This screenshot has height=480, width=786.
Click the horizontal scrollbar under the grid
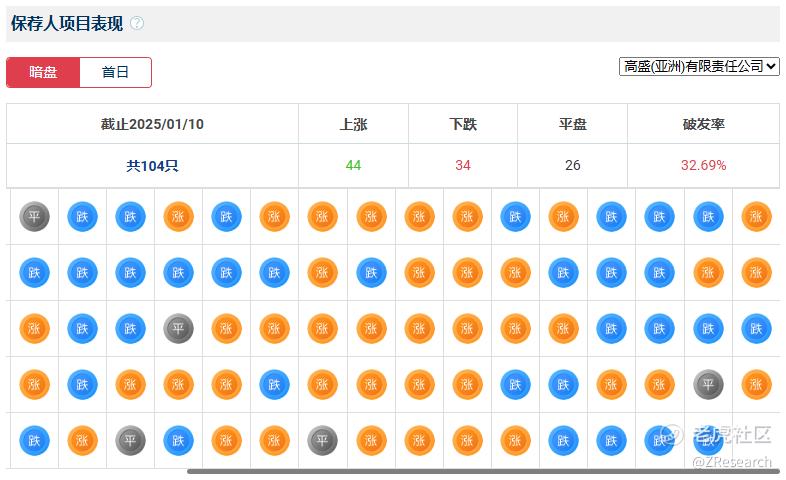[x=480, y=471]
